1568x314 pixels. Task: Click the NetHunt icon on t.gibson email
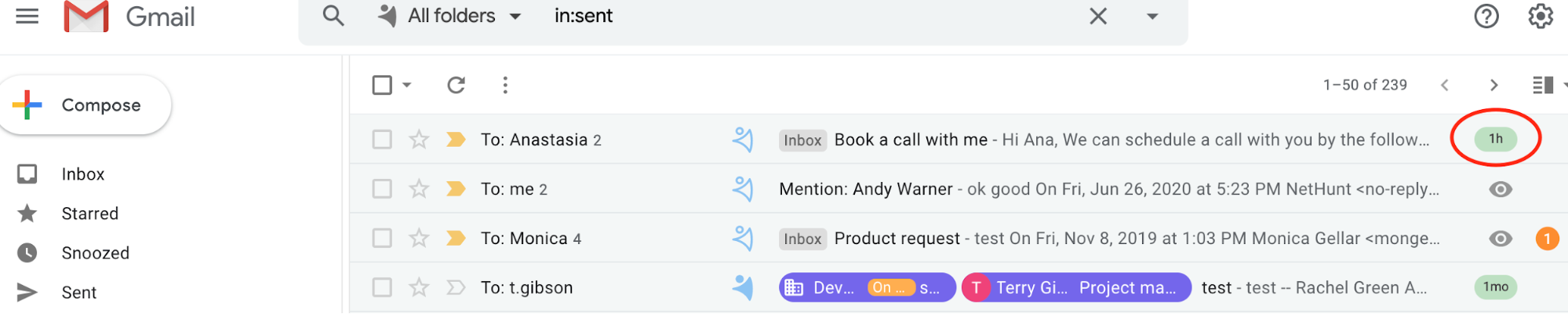(x=742, y=288)
